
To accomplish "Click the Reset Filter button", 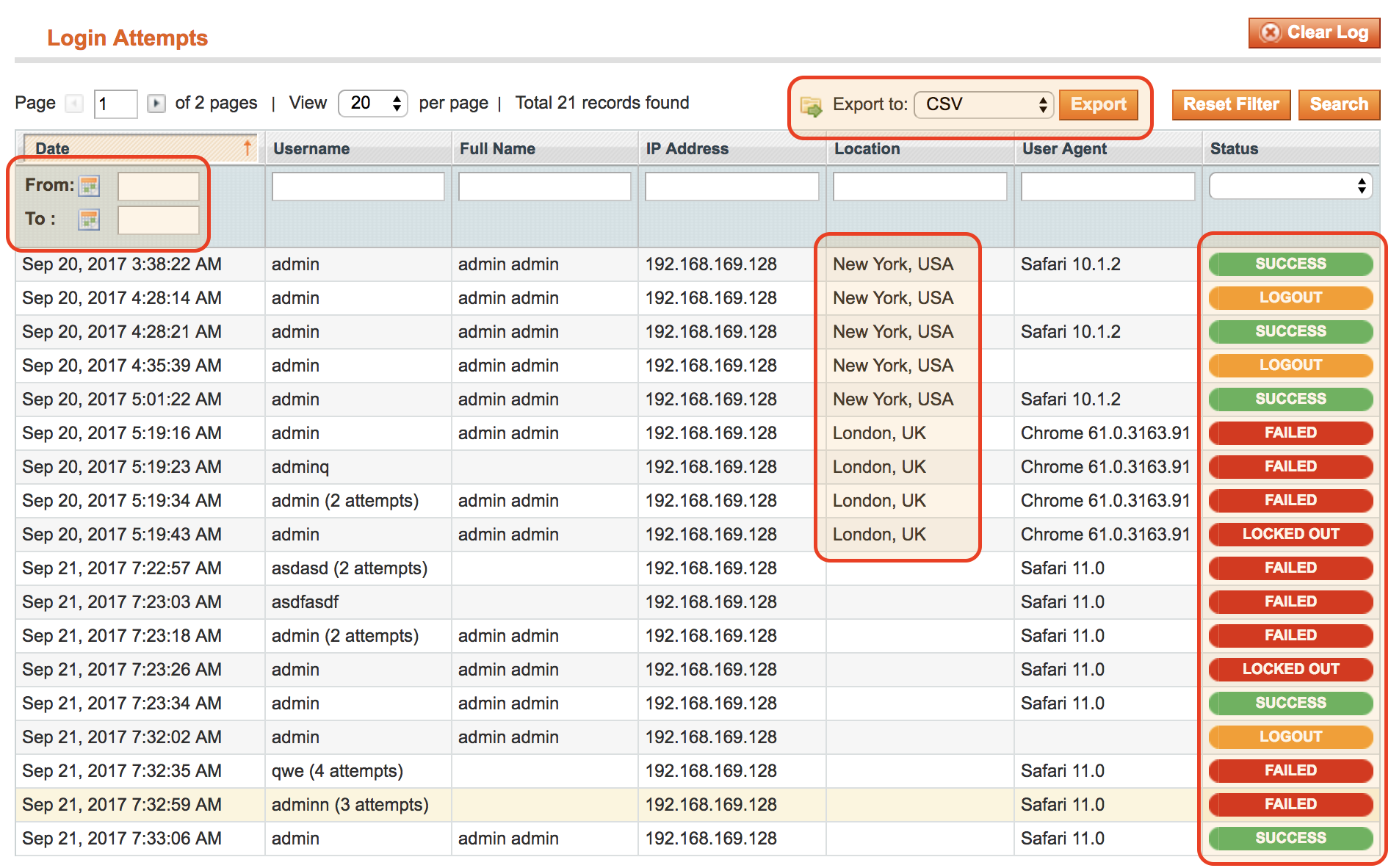I will [x=1231, y=104].
